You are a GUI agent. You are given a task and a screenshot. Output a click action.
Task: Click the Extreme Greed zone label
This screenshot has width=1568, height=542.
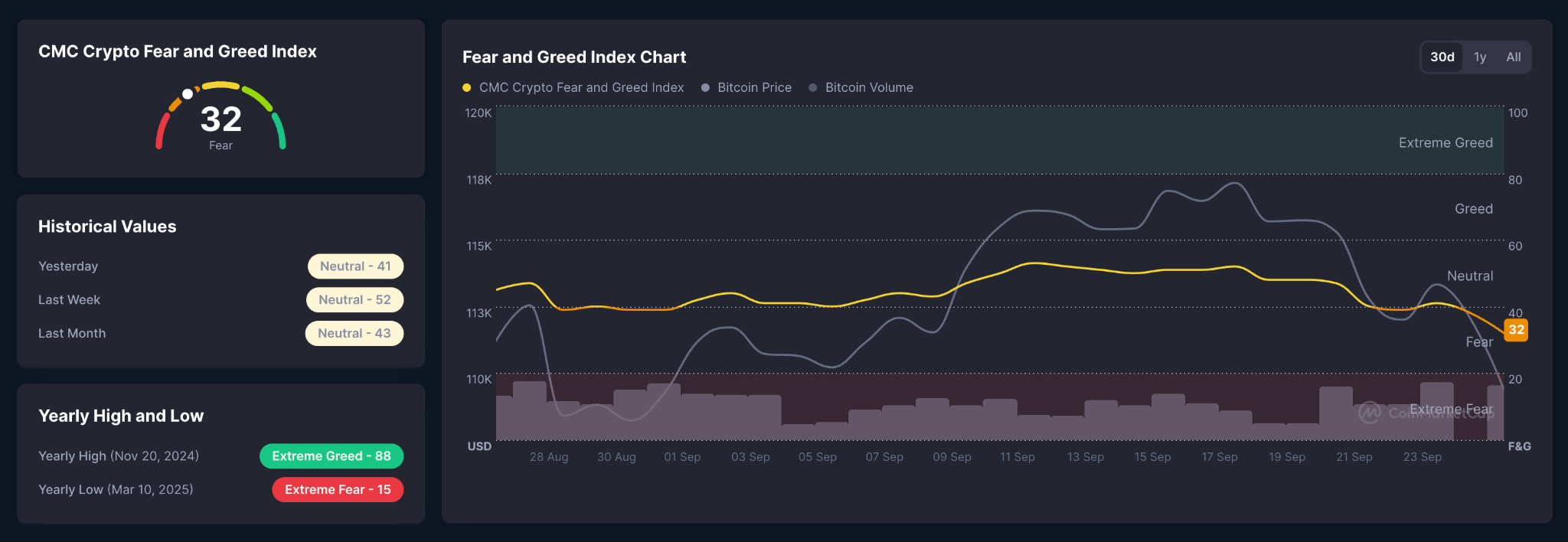[1445, 143]
